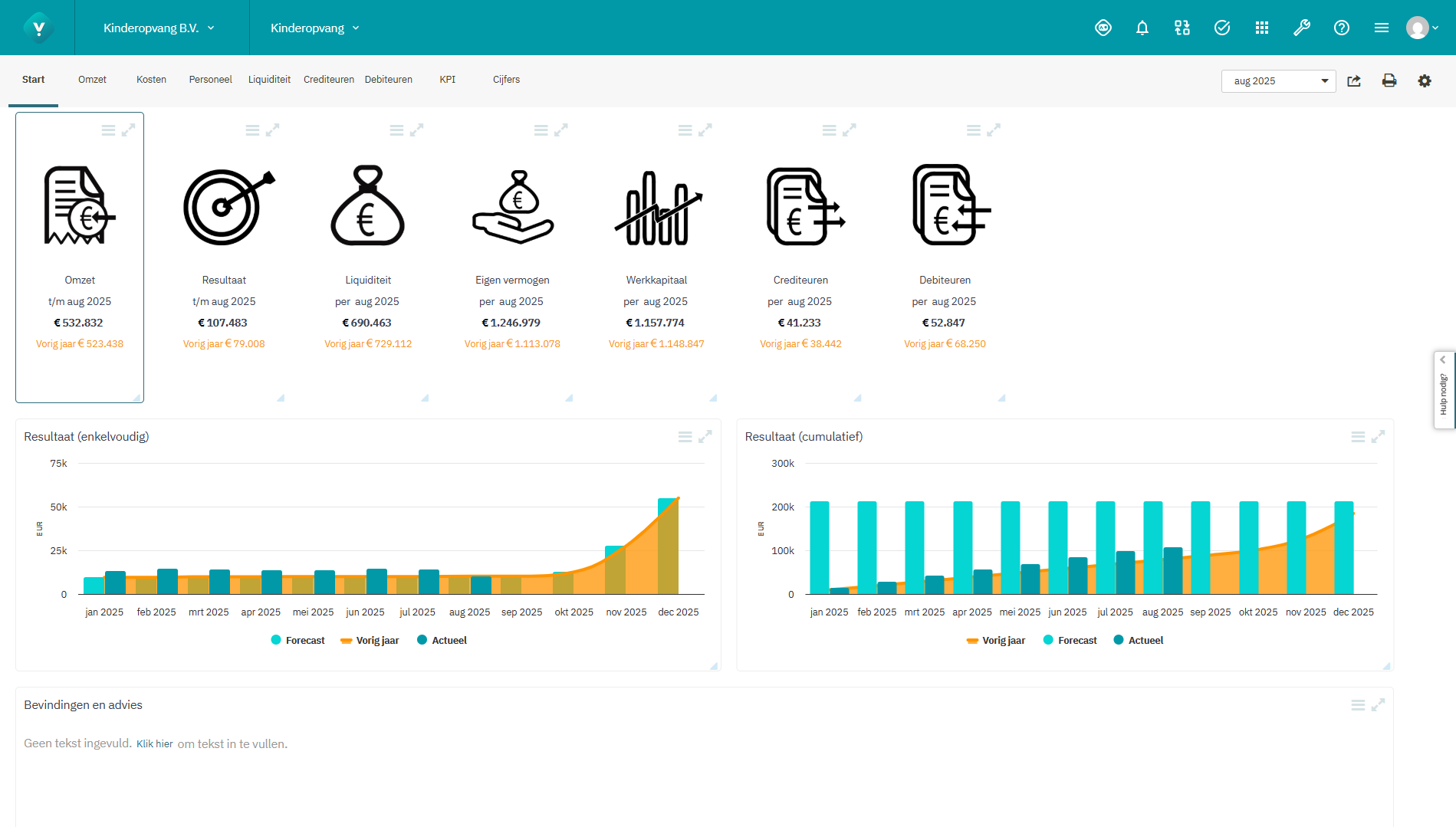Click the sync/exchange icon in the header
The image size is (1456, 827).
coord(1182,28)
